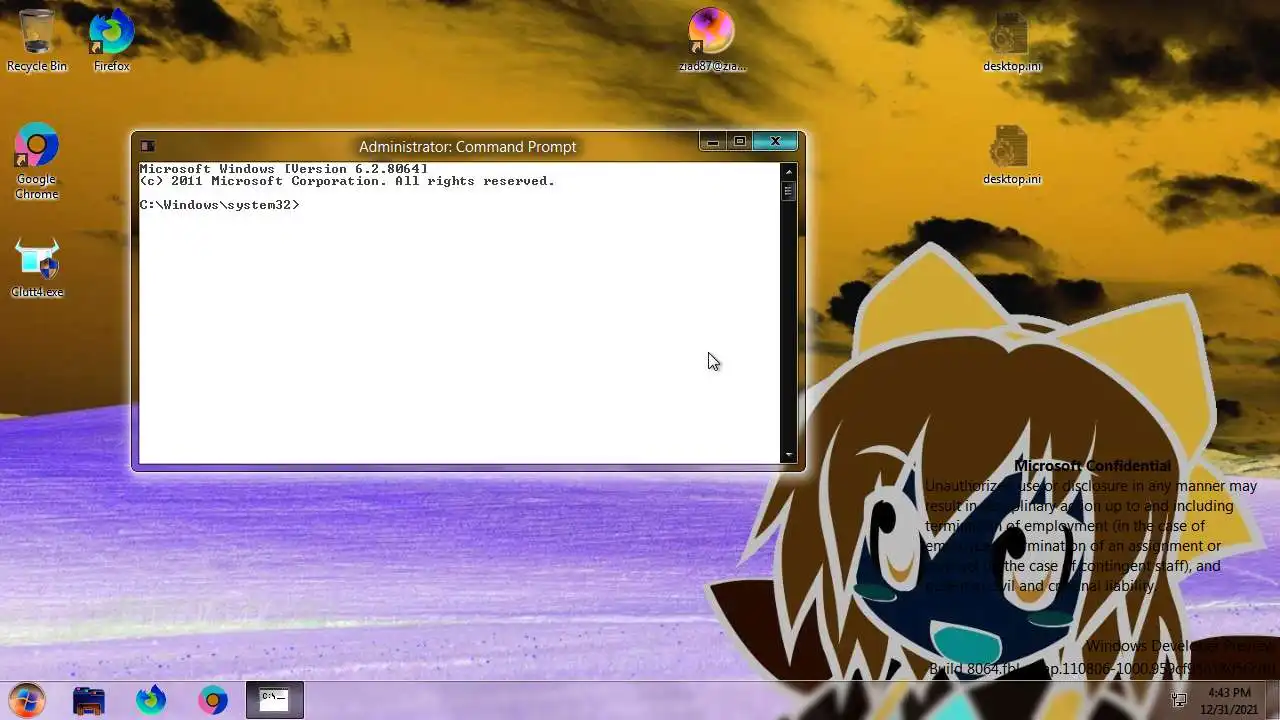Click the Command Prompt vertical scrollbar thumb
The width and height of the screenshot is (1280, 720).
click(x=789, y=190)
